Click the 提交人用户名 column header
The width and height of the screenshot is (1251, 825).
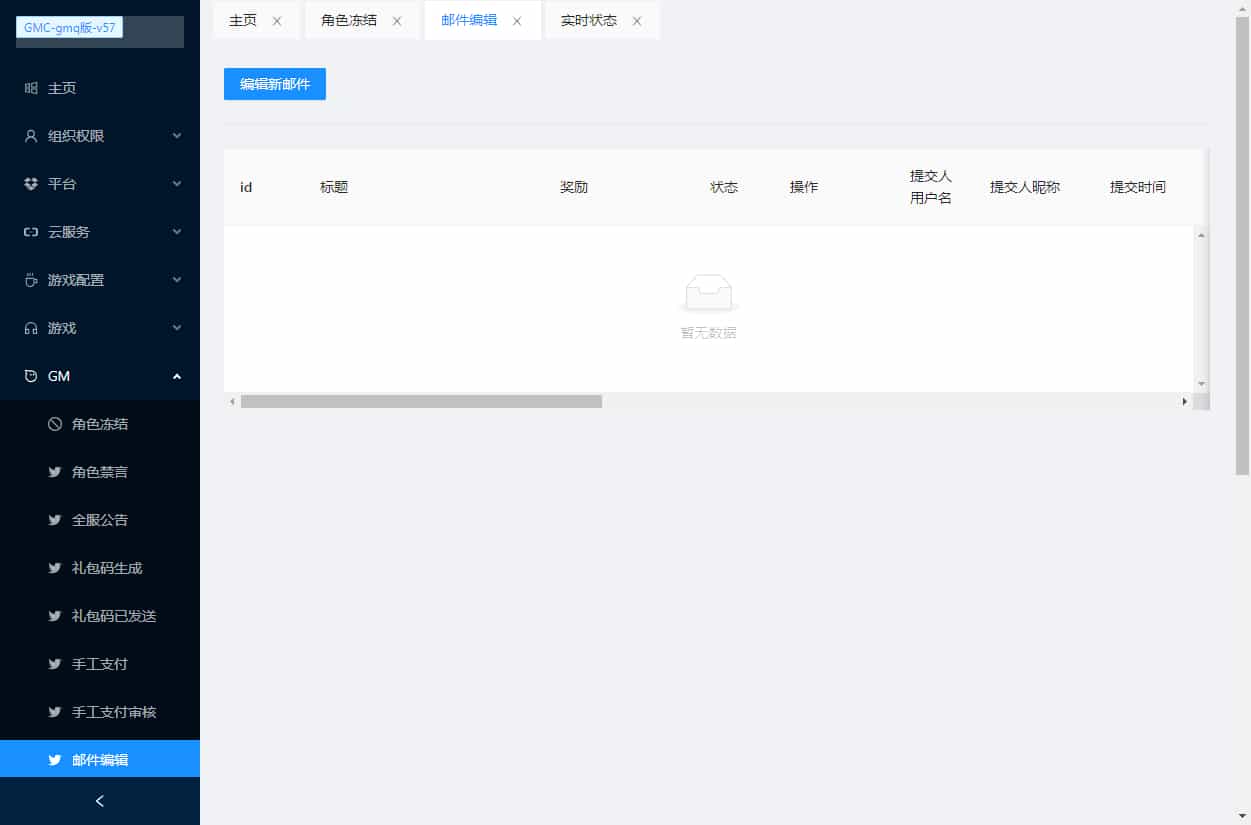[x=931, y=187]
